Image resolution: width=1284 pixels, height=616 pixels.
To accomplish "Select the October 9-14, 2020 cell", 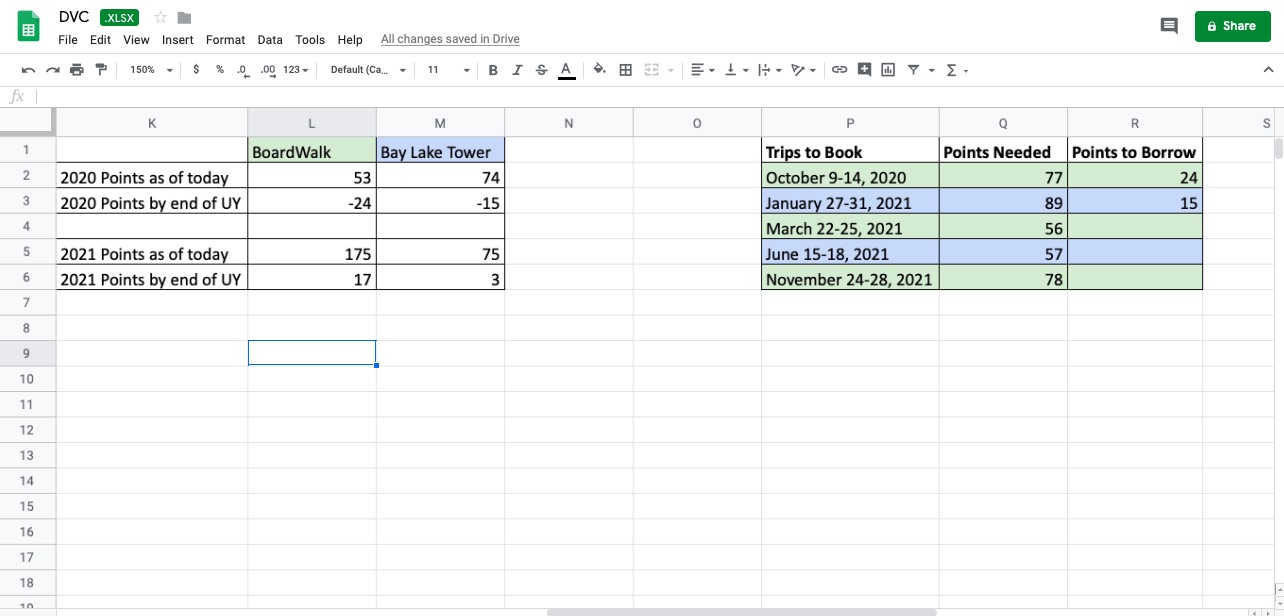I will coord(850,177).
